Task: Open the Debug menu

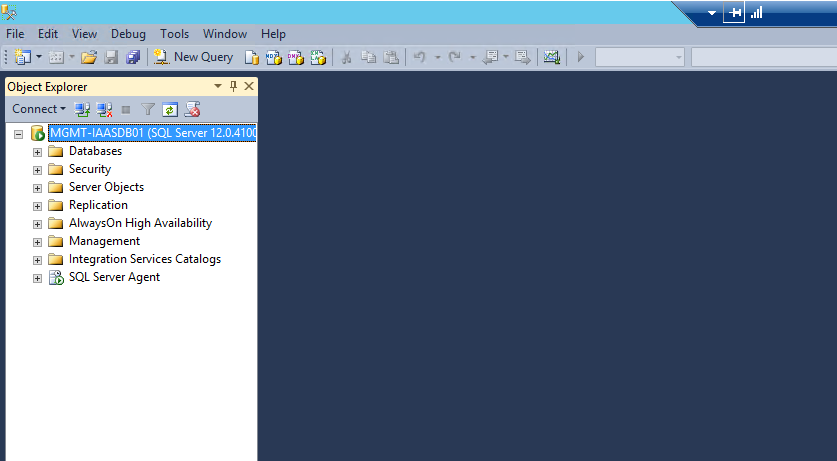Action: 128,34
